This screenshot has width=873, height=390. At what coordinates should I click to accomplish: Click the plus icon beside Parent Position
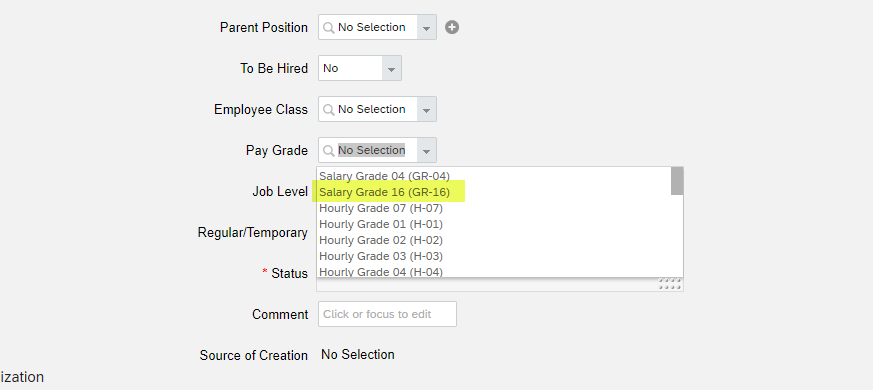coord(452,27)
